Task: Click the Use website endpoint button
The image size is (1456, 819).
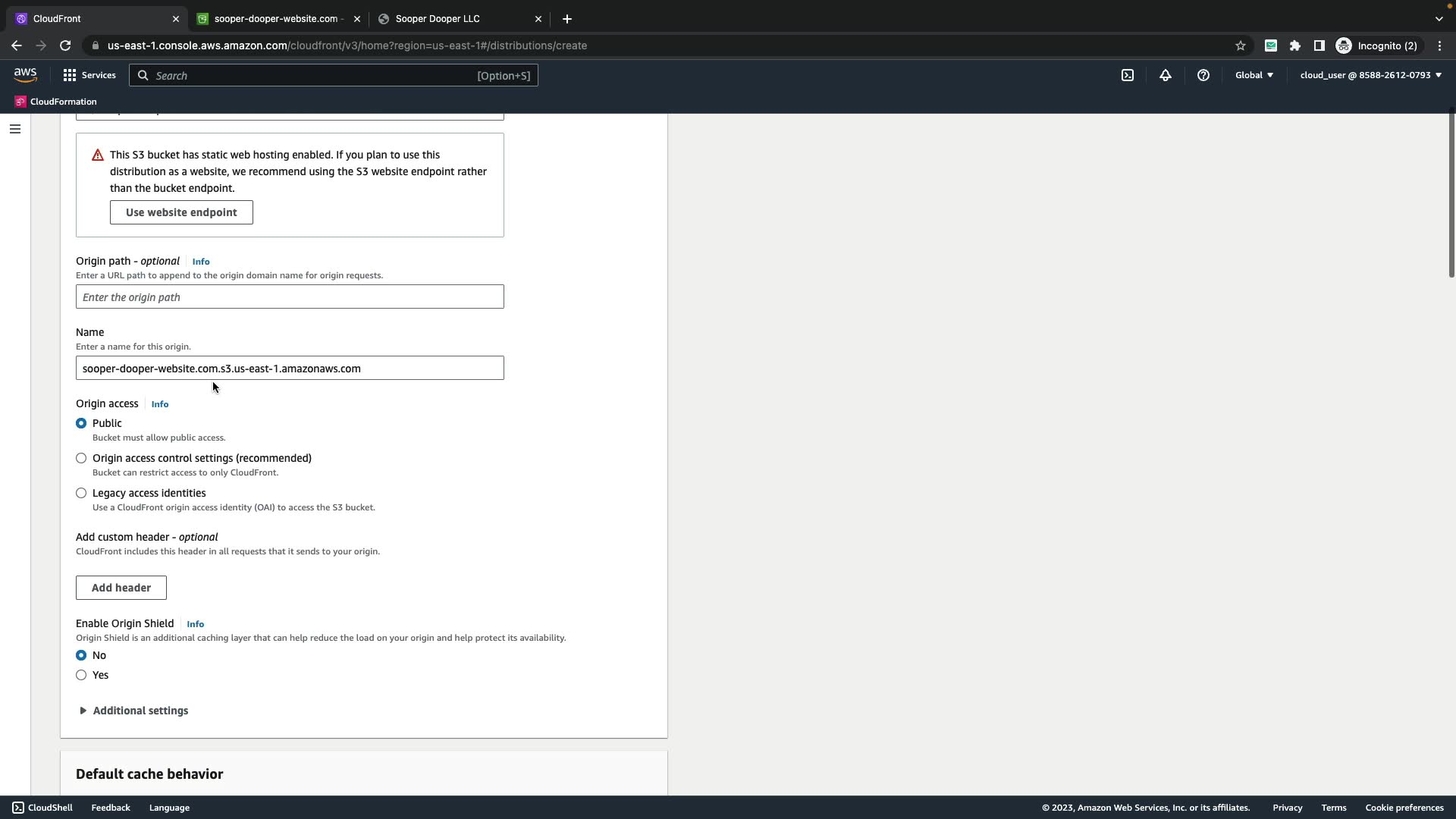Action: 181,212
